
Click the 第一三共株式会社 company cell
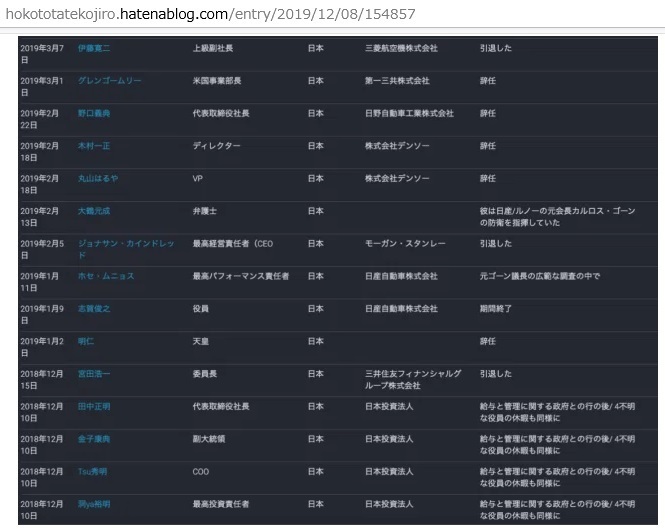pyautogui.click(x=397, y=81)
